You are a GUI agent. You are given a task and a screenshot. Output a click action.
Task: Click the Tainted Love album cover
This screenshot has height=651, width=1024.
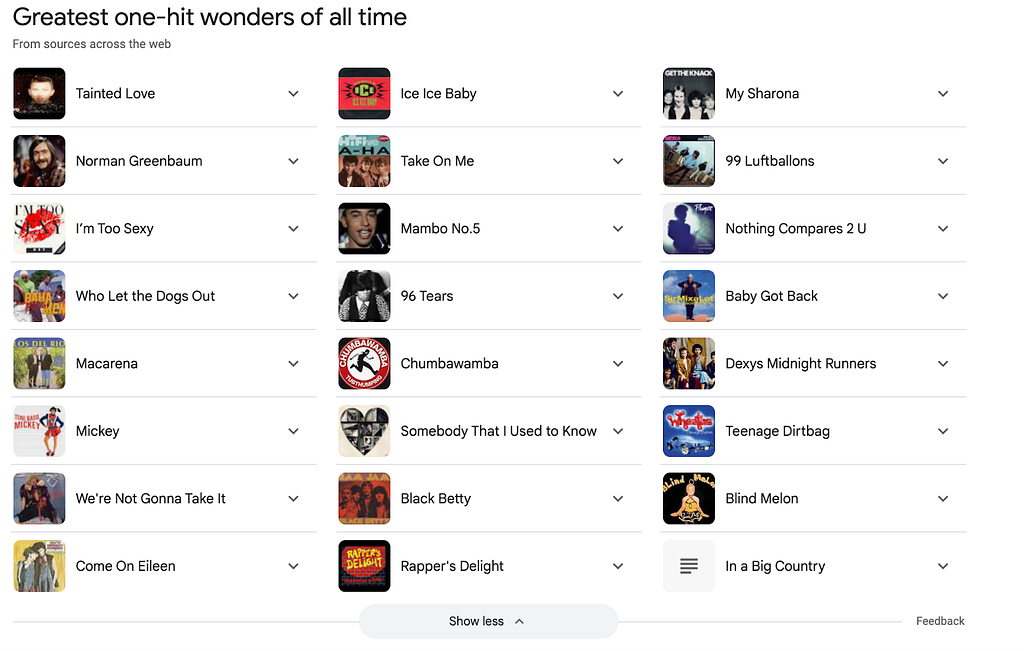[x=39, y=94]
